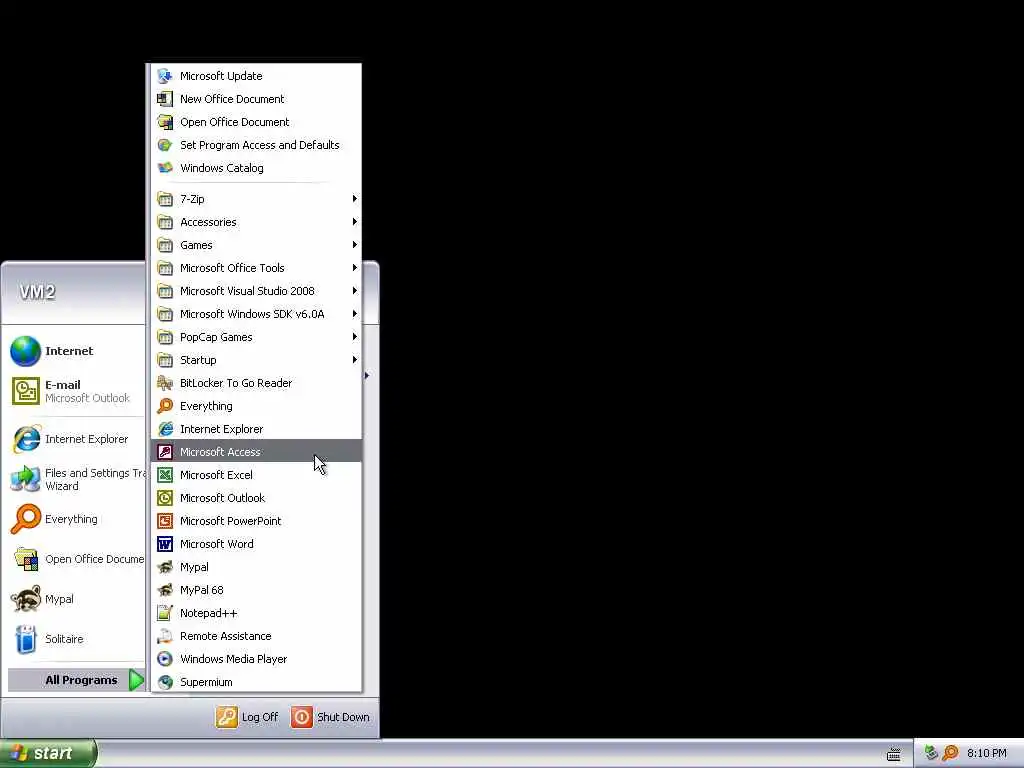Open Open Office Document in left column

tap(76, 559)
